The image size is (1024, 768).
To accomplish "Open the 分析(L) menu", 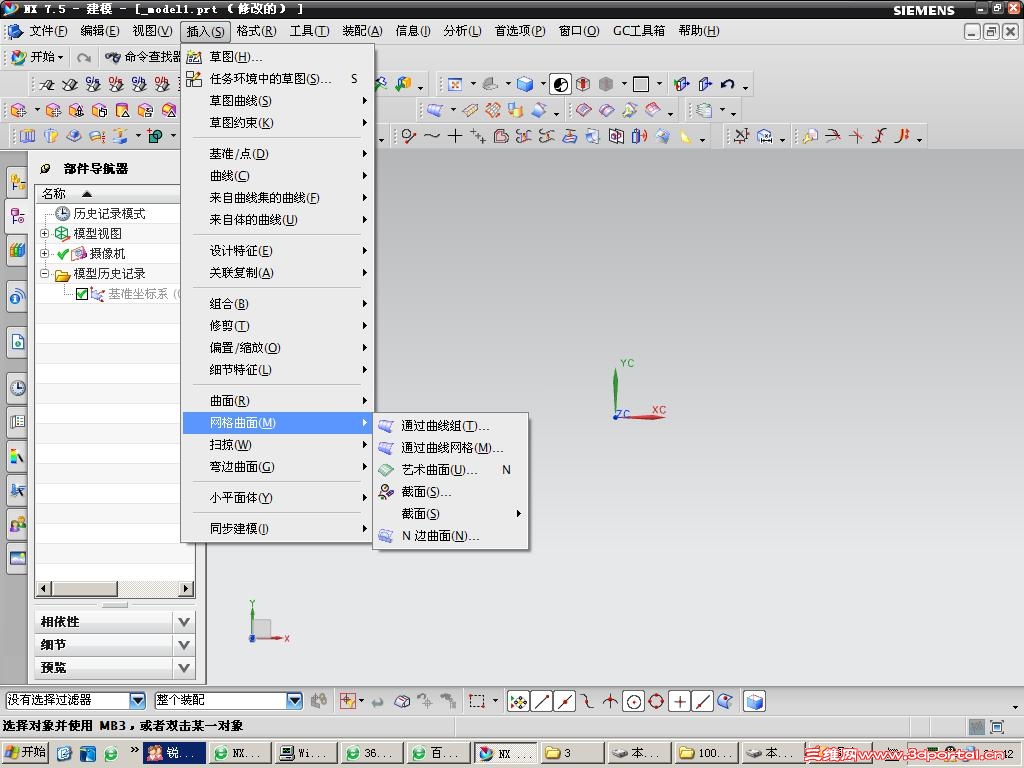I will click(462, 31).
